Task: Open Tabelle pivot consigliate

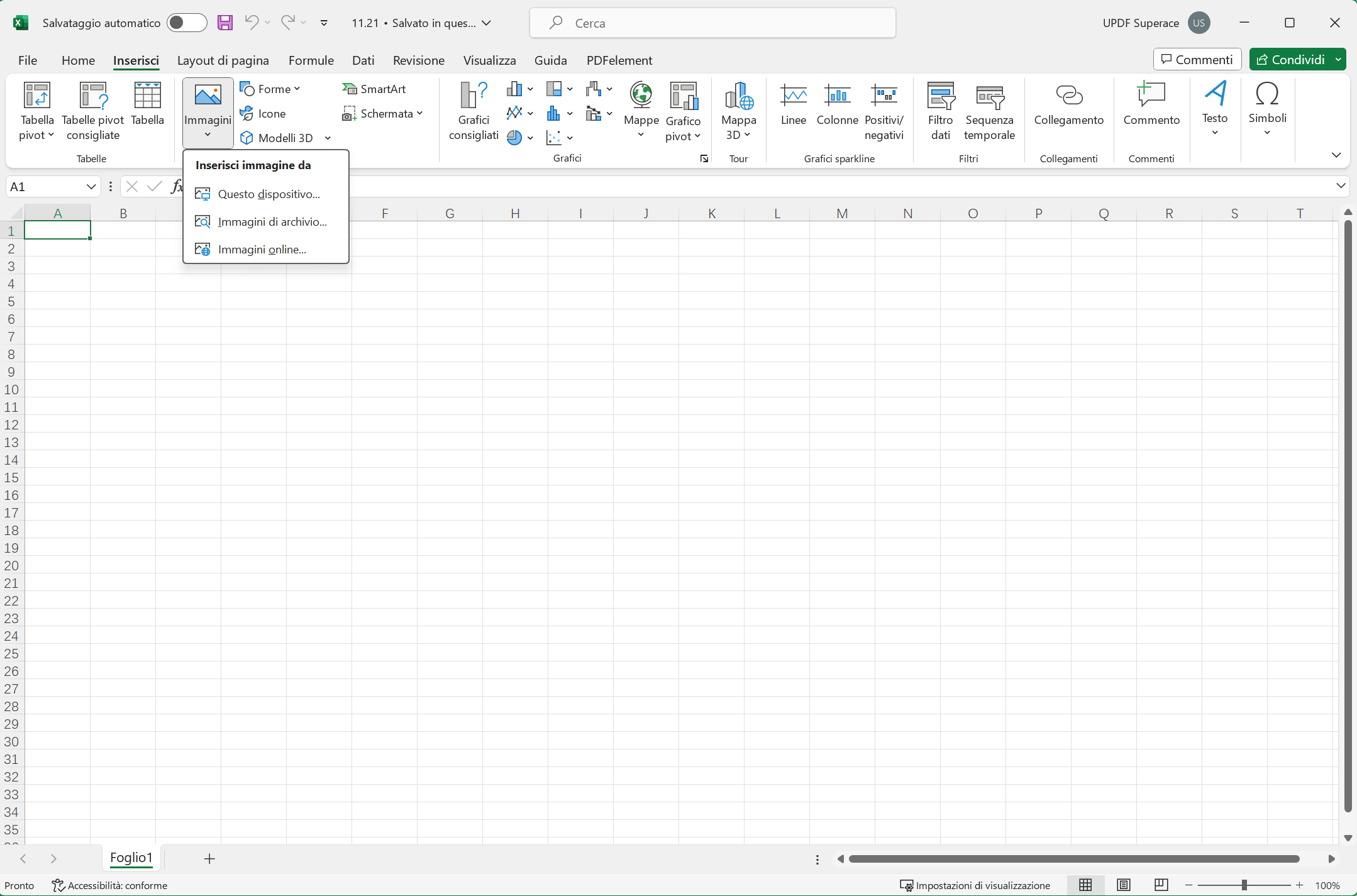Action: tap(93, 111)
